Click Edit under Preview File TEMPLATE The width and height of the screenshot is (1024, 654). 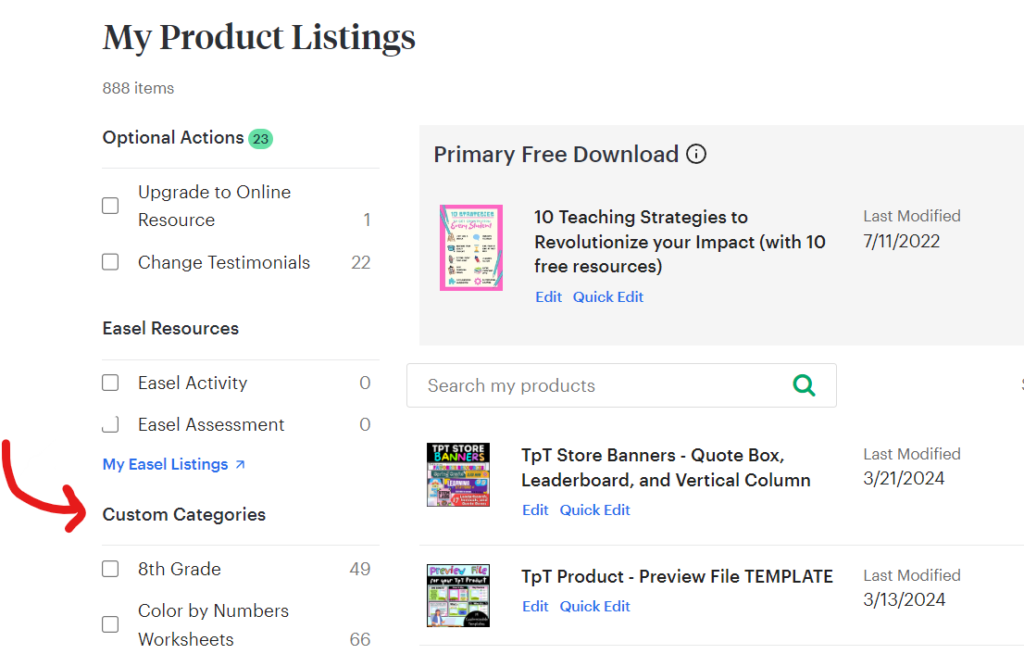tap(535, 606)
